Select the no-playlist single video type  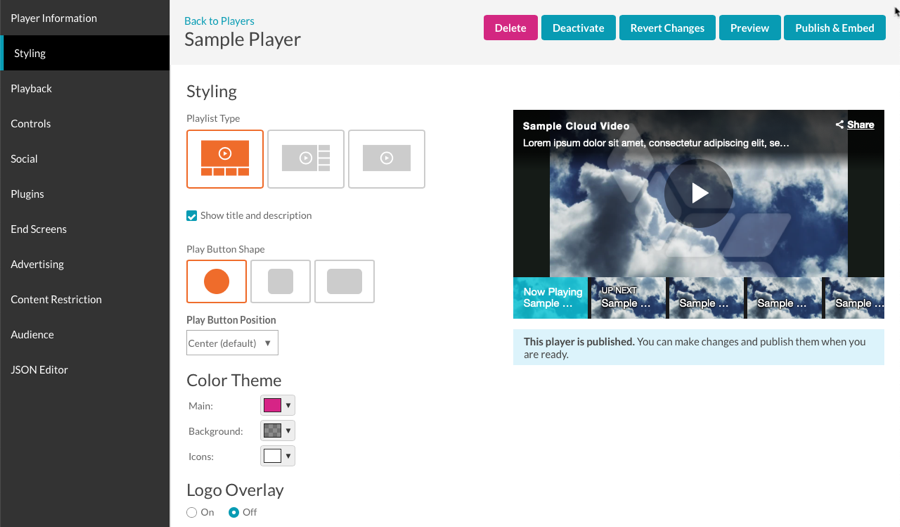pos(387,159)
